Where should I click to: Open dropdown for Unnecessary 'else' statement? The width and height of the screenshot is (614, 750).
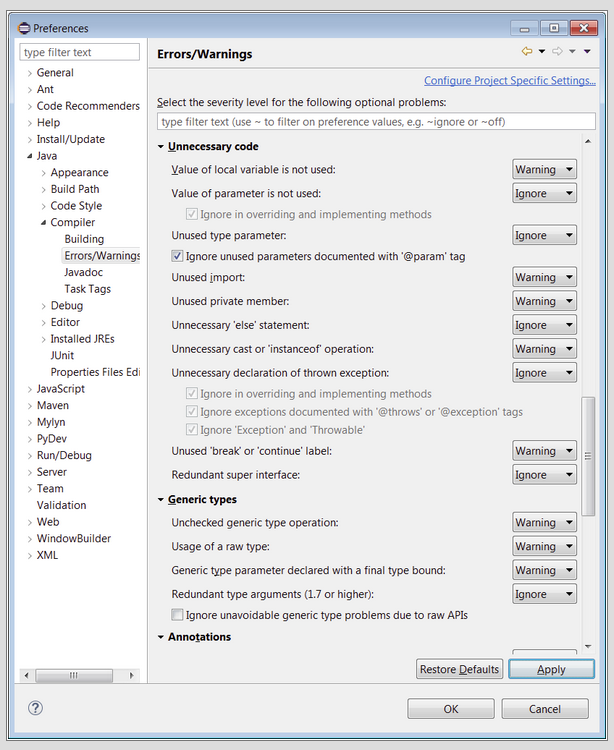(x=544, y=326)
